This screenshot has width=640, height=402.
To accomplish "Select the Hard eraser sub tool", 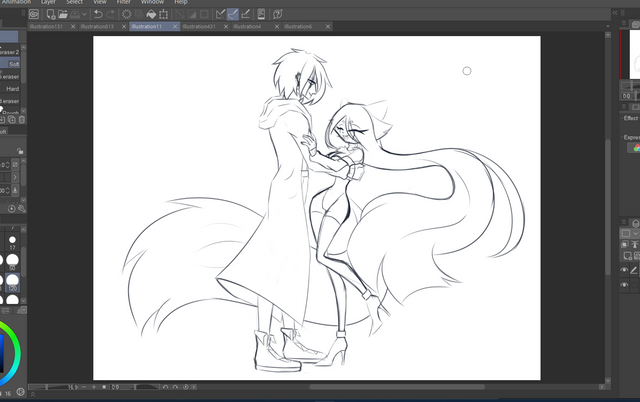I will [x=10, y=89].
